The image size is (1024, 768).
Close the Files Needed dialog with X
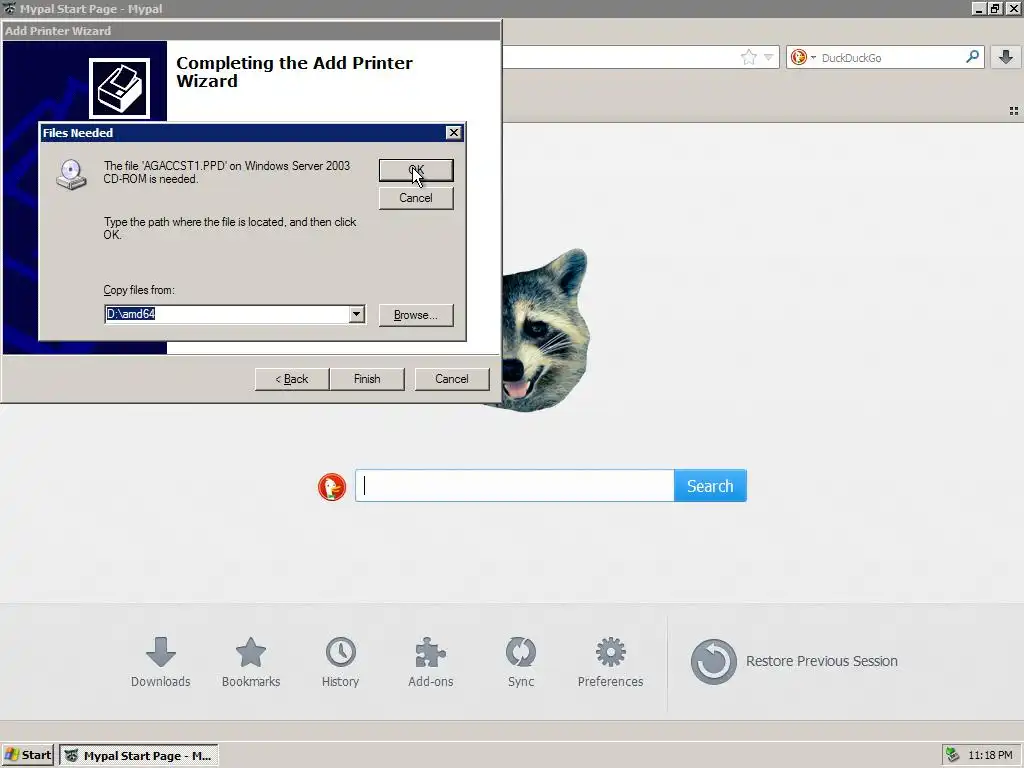point(454,133)
